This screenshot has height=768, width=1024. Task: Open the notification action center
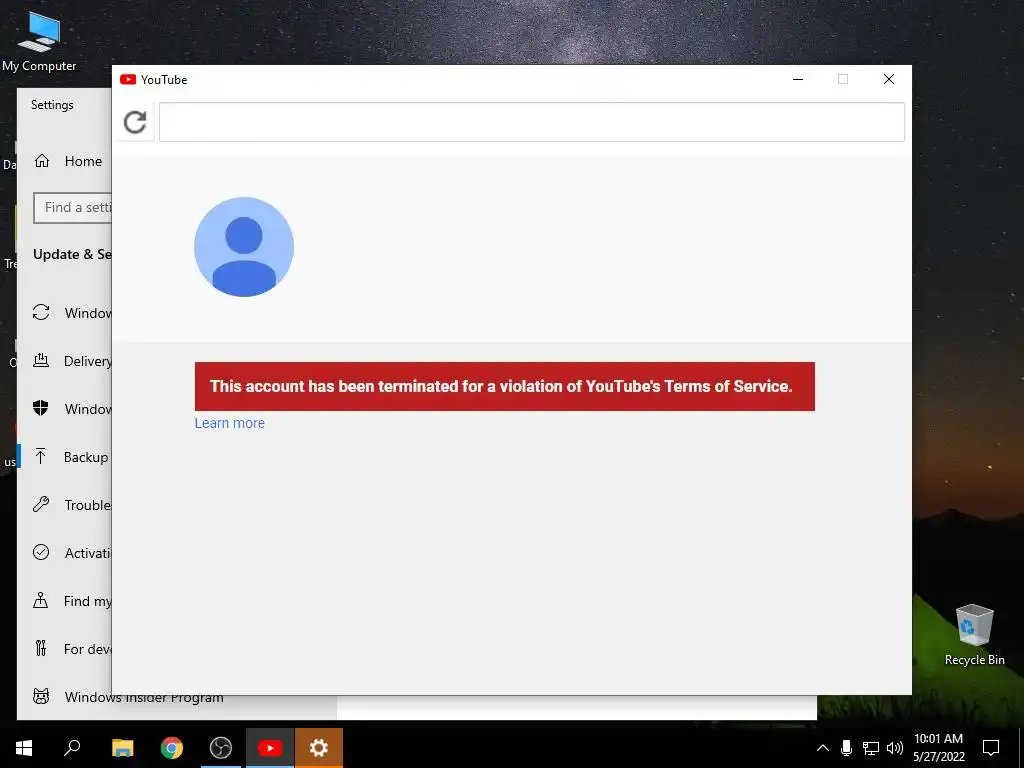[x=991, y=748]
